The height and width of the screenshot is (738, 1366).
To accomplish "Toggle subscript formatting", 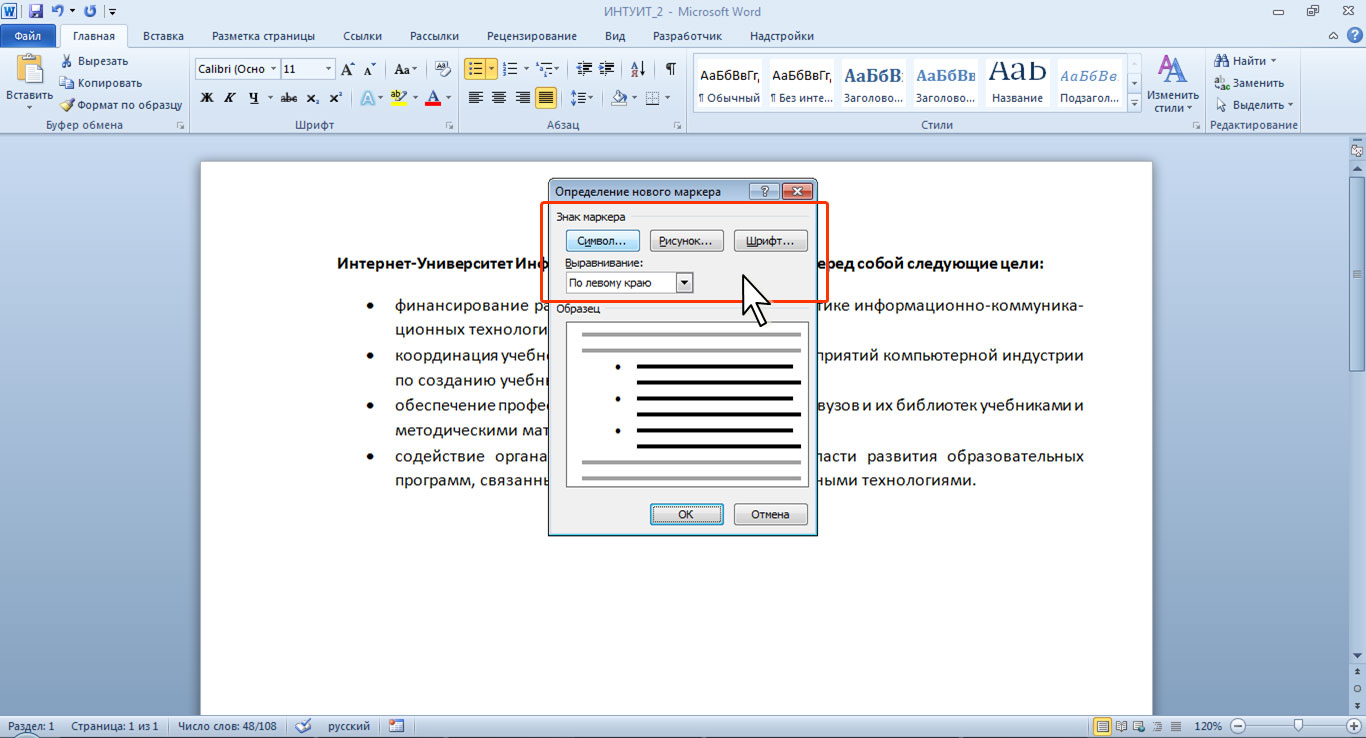I will click(313, 98).
